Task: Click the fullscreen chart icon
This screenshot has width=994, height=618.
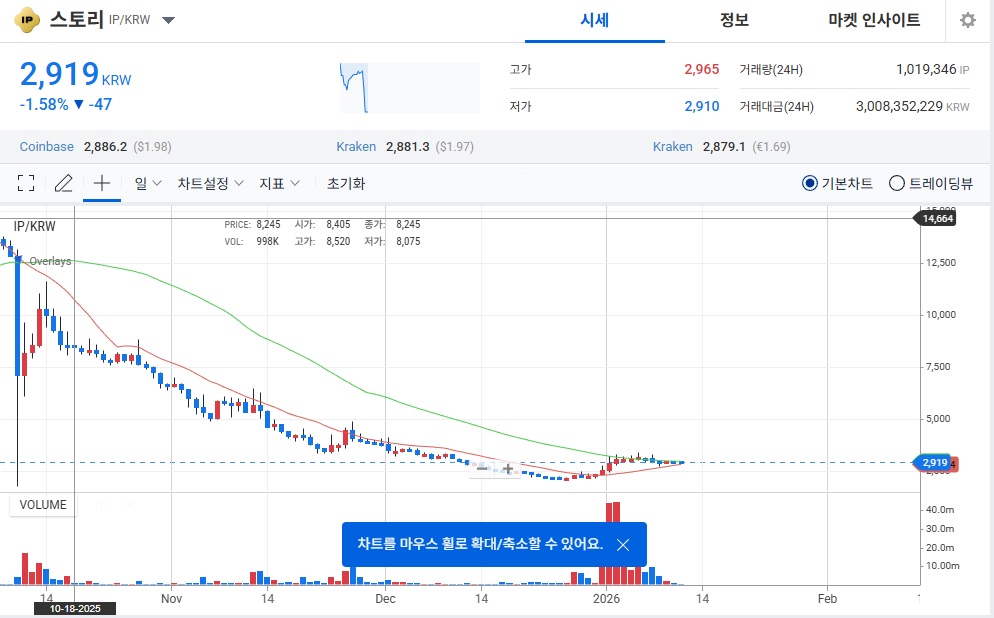Action: pyautogui.click(x=27, y=183)
